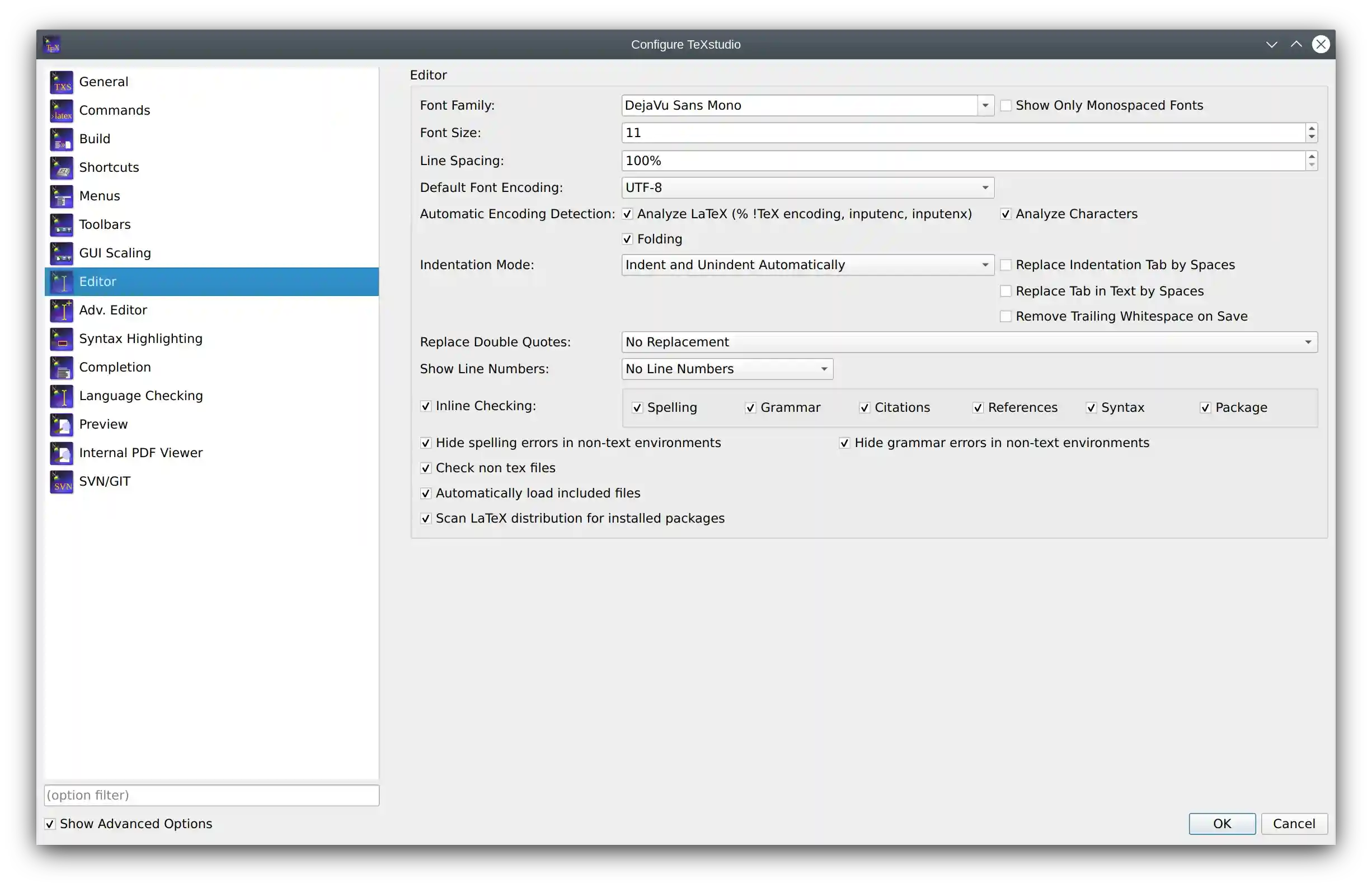Click the Cancel button
Screen dimensions: 1372x888
pyautogui.click(x=1294, y=825)
